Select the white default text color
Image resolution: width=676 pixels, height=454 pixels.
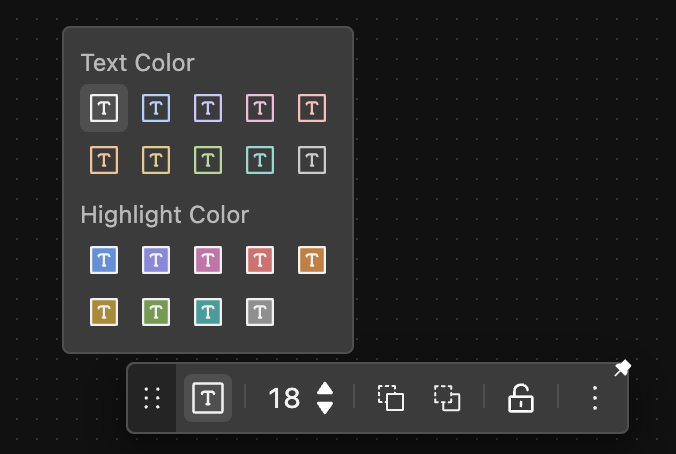pos(104,108)
